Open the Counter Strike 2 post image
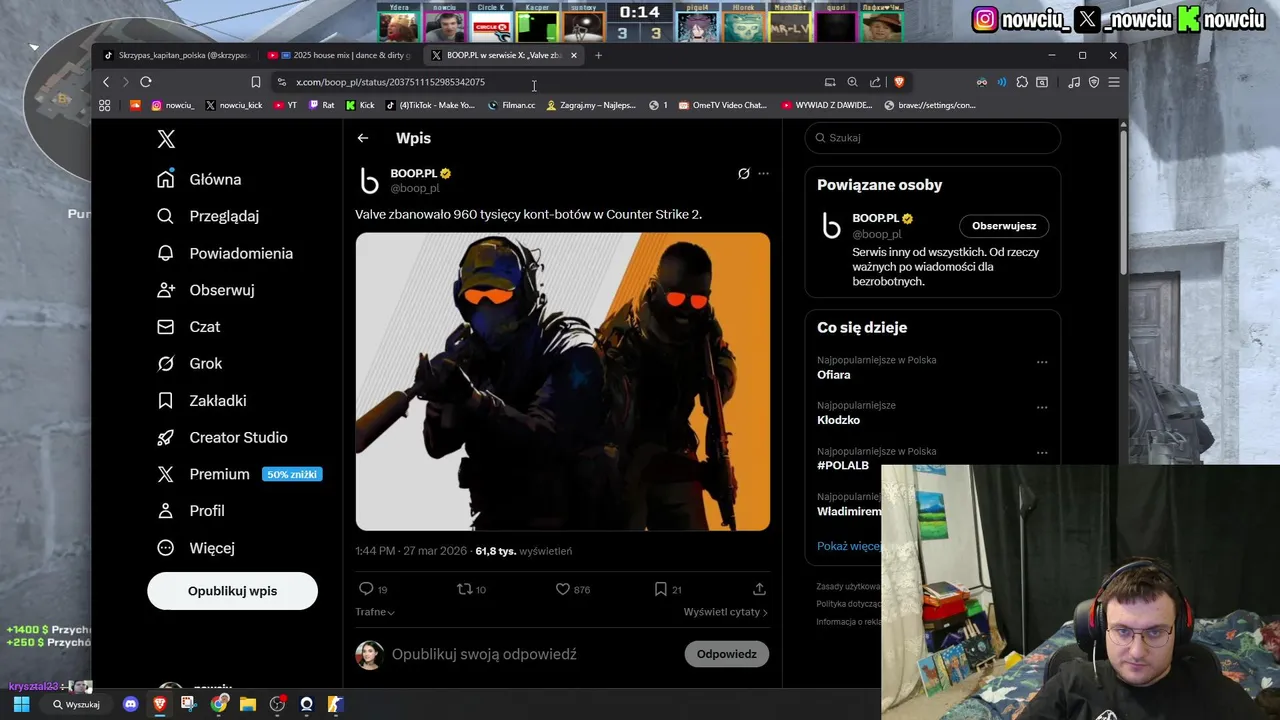 tap(563, 381)
